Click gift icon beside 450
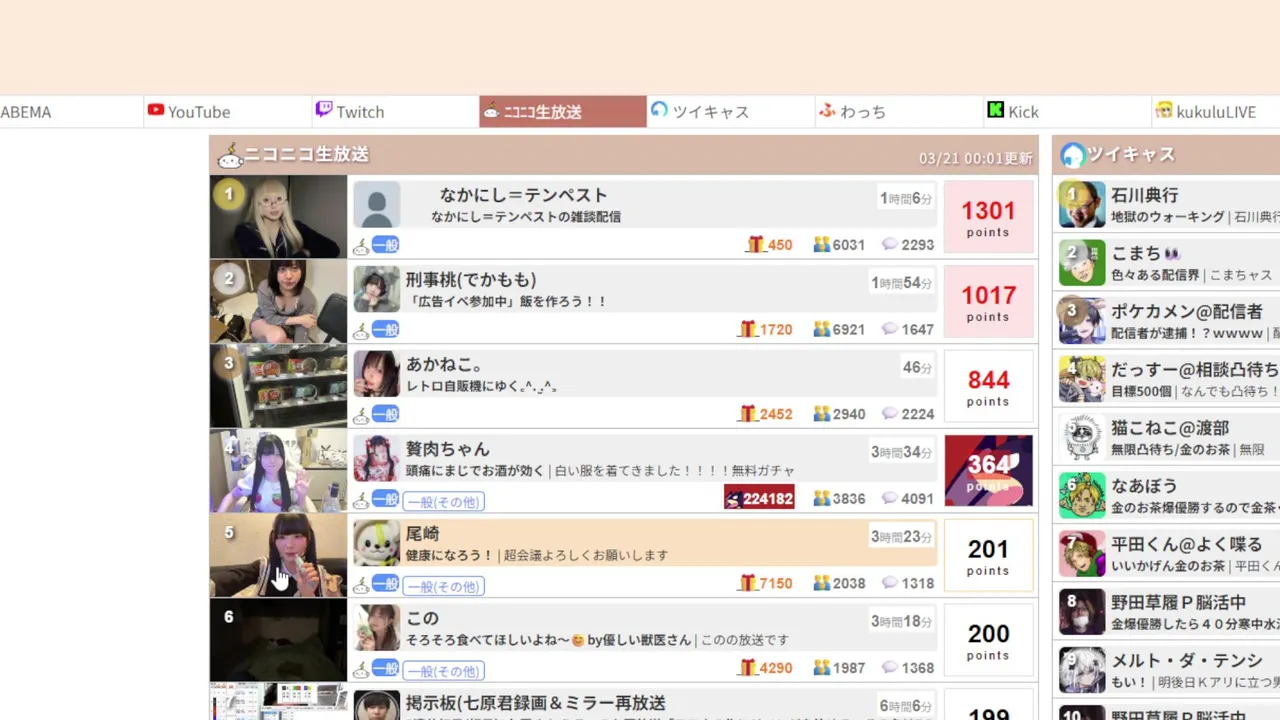 click(x=756, y=245)
